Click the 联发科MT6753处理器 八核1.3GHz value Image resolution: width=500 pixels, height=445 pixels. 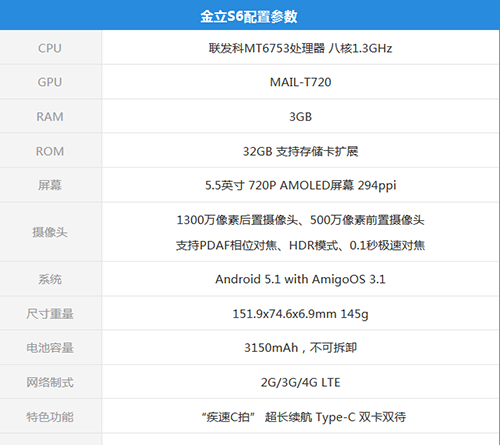(300, 48)
